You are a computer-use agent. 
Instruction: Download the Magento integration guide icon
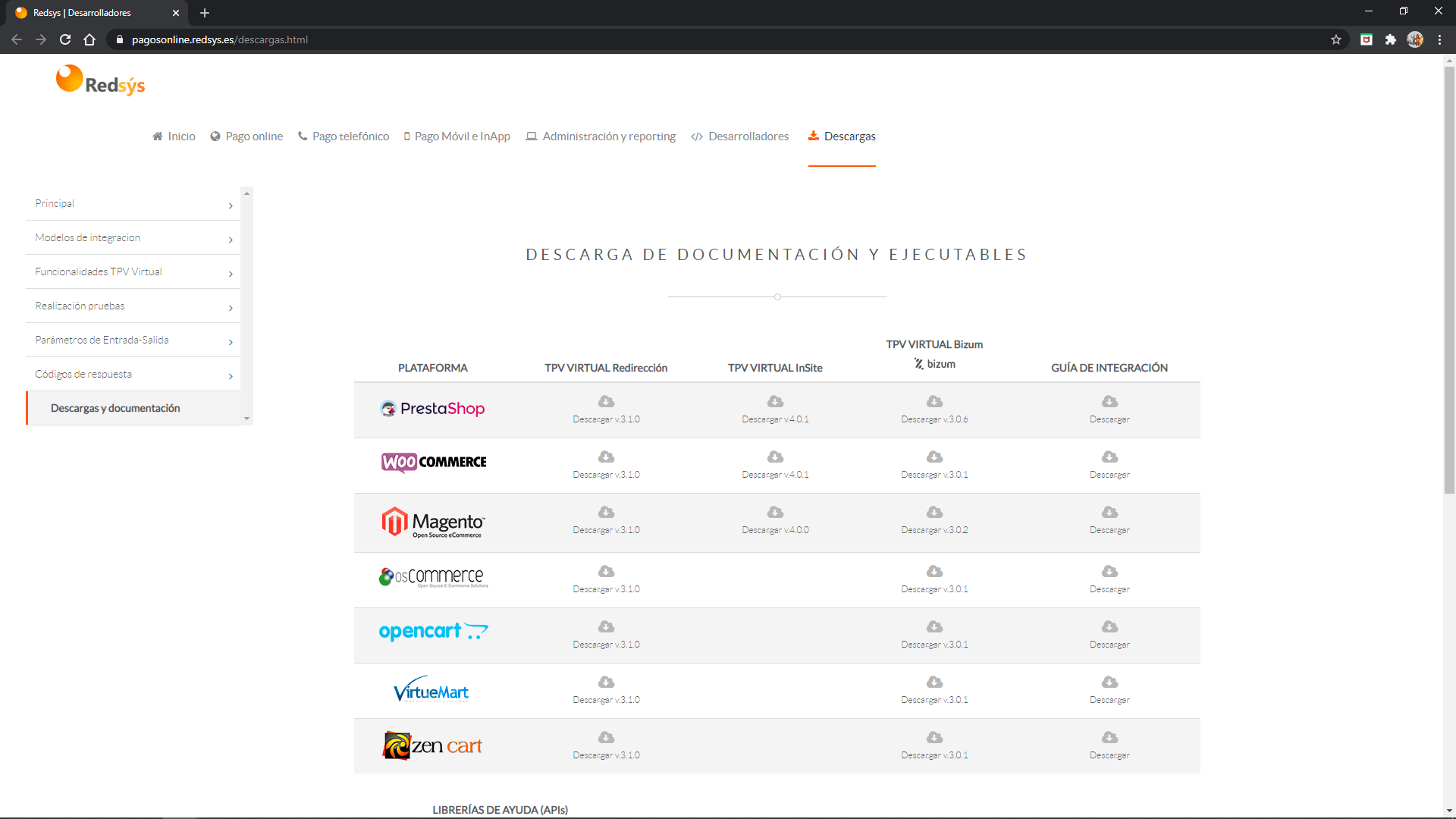(1109, 512)
